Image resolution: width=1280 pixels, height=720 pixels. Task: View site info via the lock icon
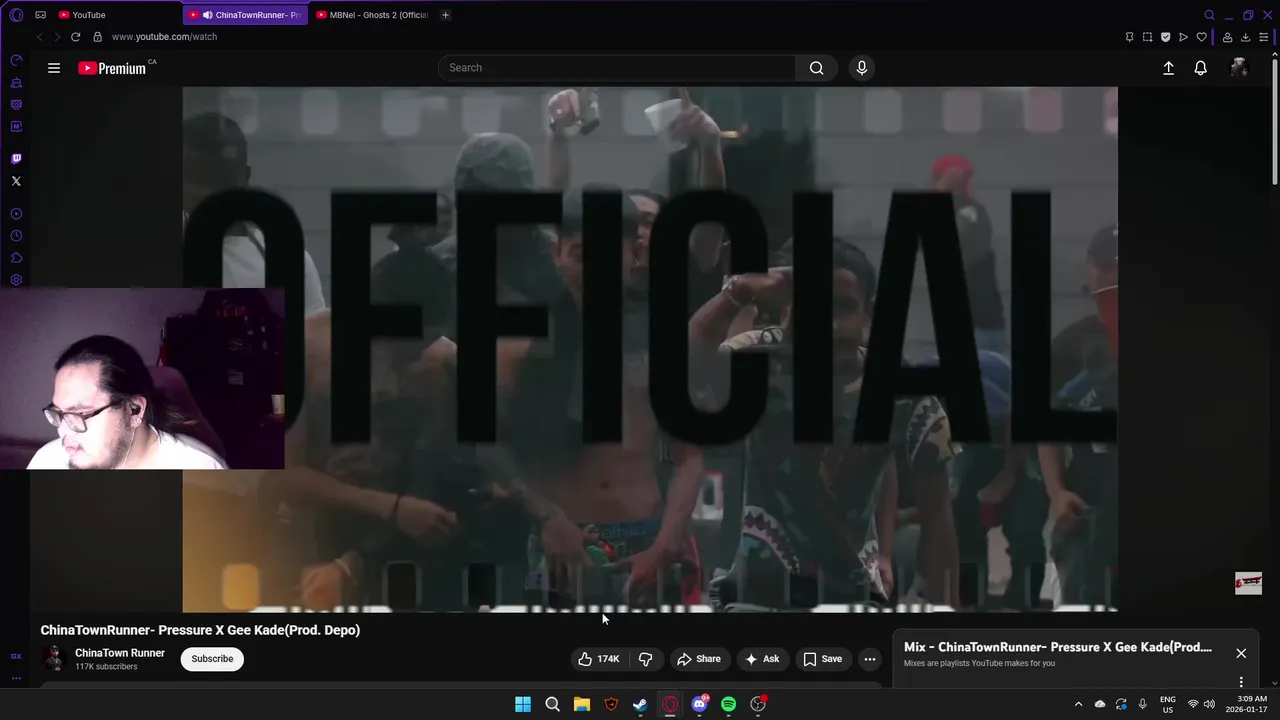[97, 37]
